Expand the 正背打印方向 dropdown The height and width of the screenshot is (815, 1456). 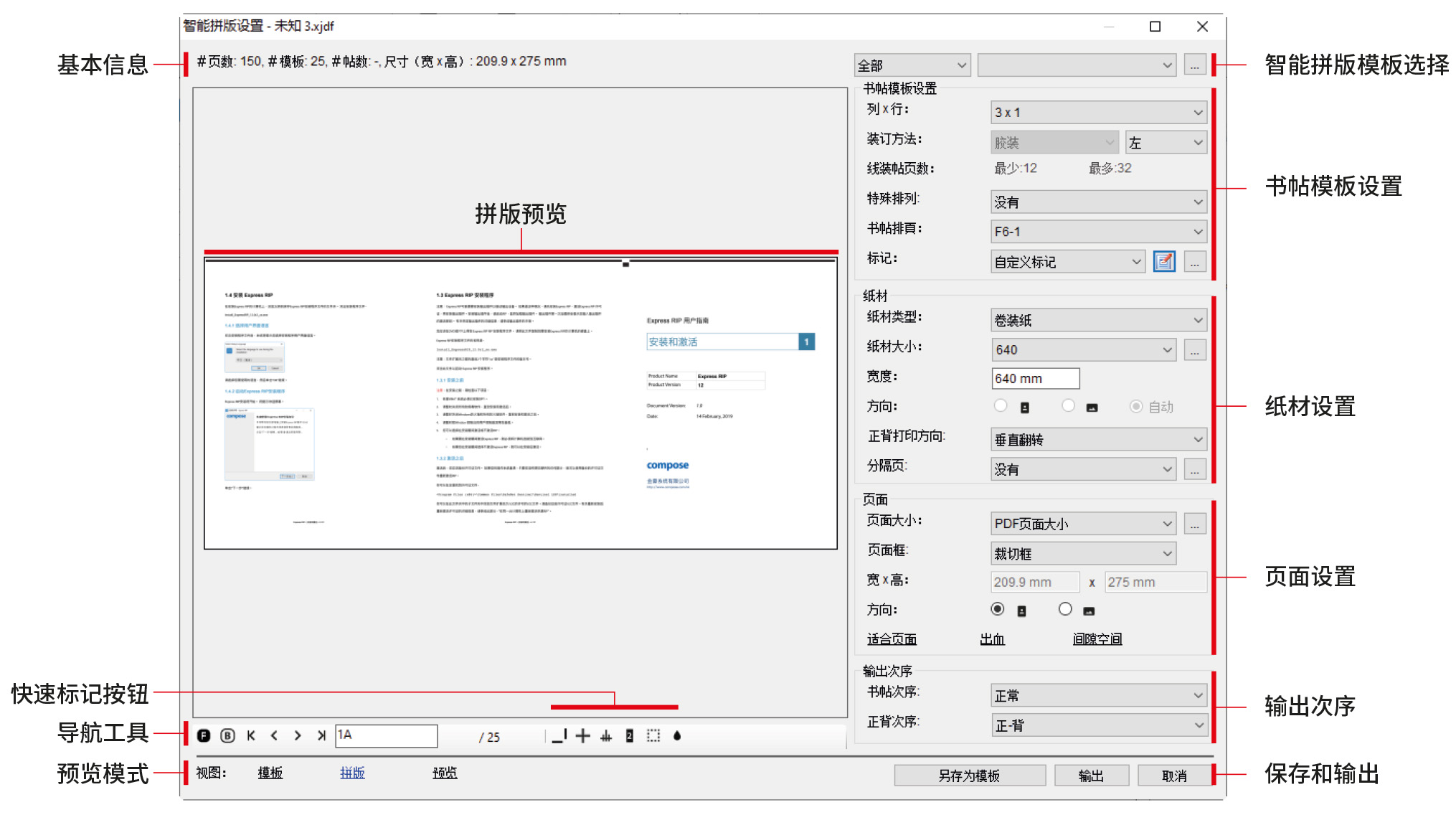point(1098,439)
